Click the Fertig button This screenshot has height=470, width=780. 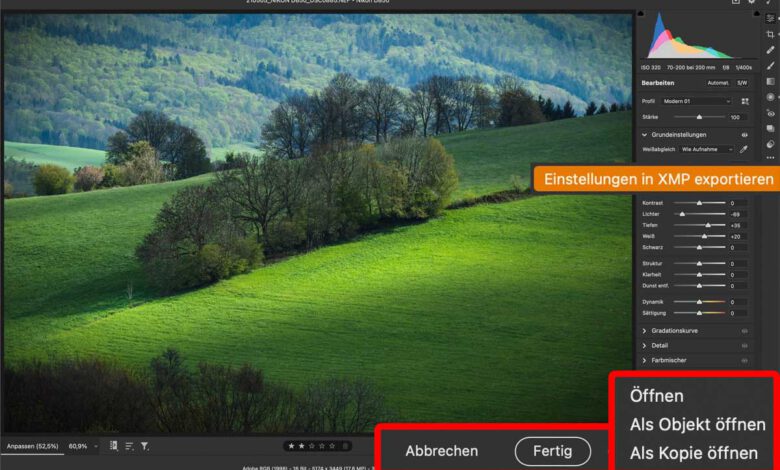[x=553, y=451]
